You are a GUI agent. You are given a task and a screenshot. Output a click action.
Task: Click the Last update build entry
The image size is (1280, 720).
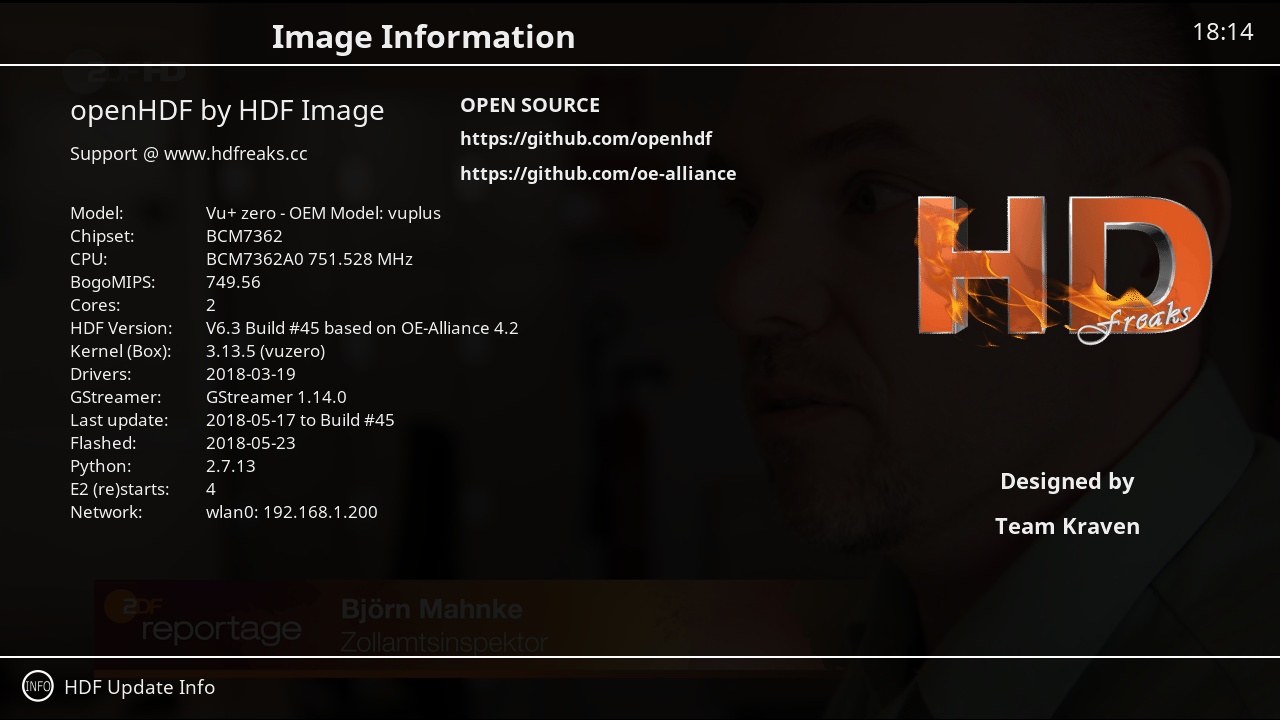click(x=300, y=420)
